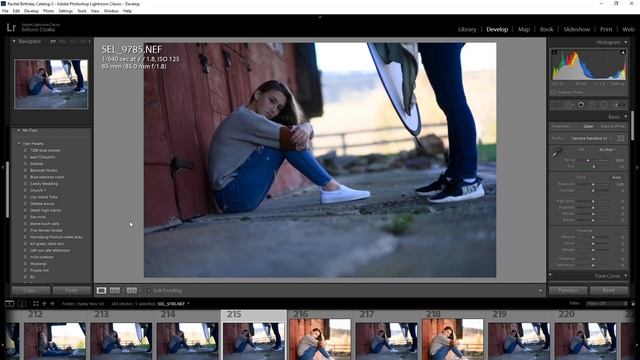The image size is (640, 360).
Task: Click the Paste settings button
Action: [71, 291]
